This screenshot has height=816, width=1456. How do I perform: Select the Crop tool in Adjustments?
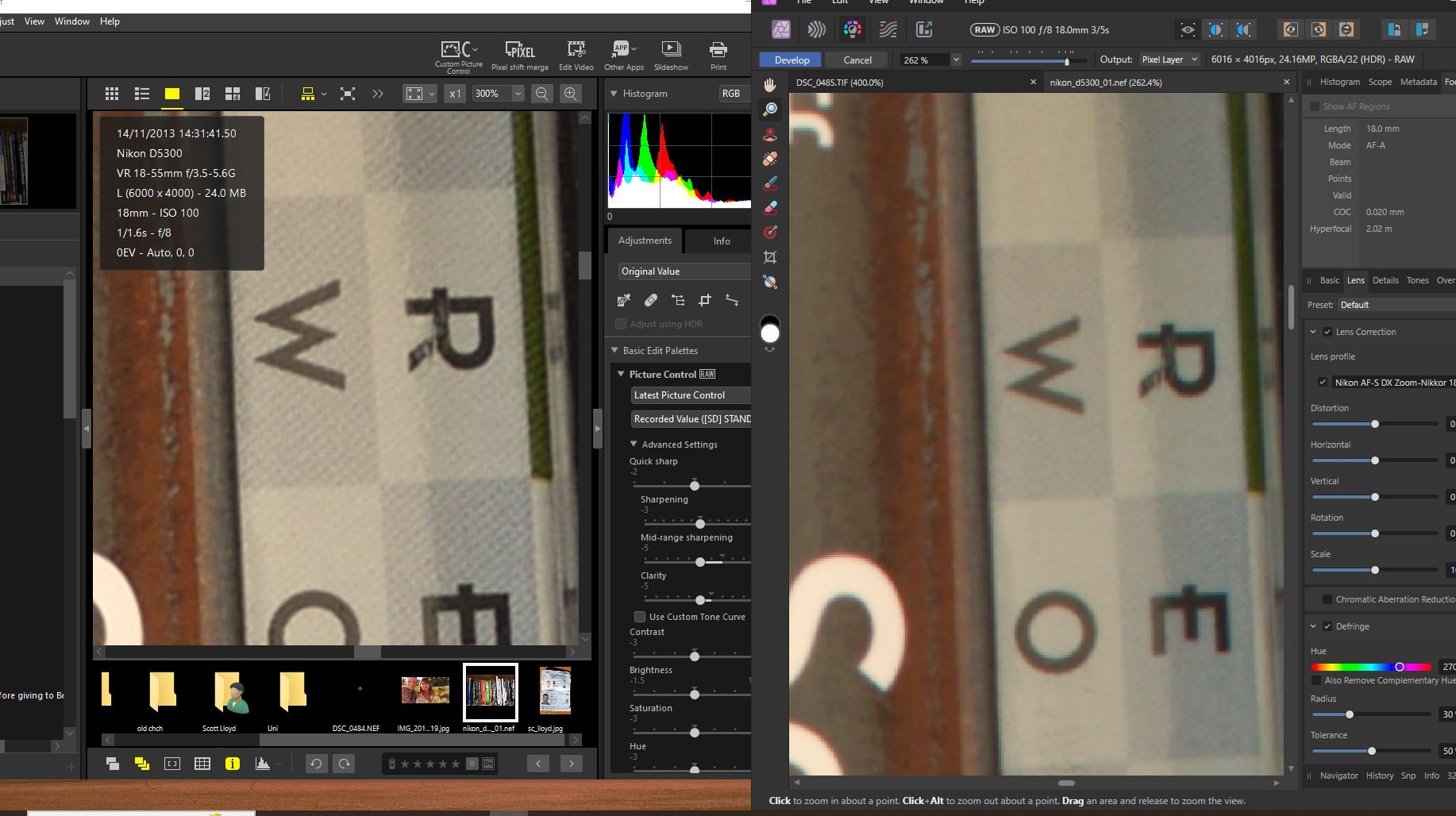coord(705,300)
